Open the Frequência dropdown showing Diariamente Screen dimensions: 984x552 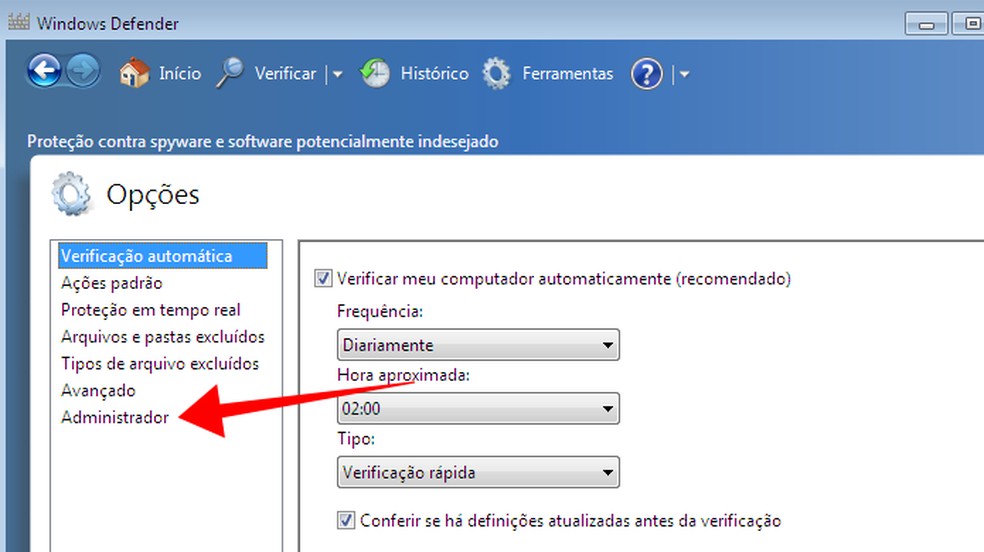coord(478,344)
